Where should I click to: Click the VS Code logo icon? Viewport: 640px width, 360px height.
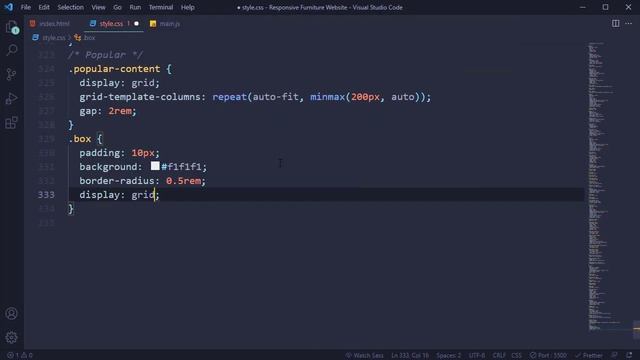click(9, 7)
